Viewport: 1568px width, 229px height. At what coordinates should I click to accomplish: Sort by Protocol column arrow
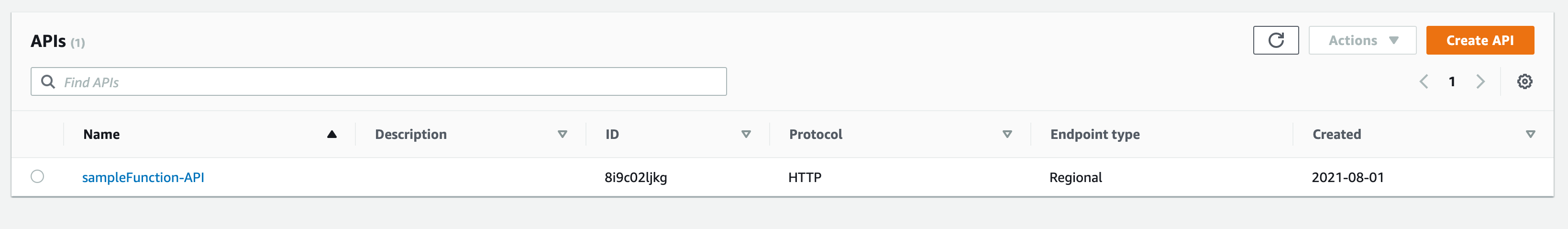tap(1007, 135)
